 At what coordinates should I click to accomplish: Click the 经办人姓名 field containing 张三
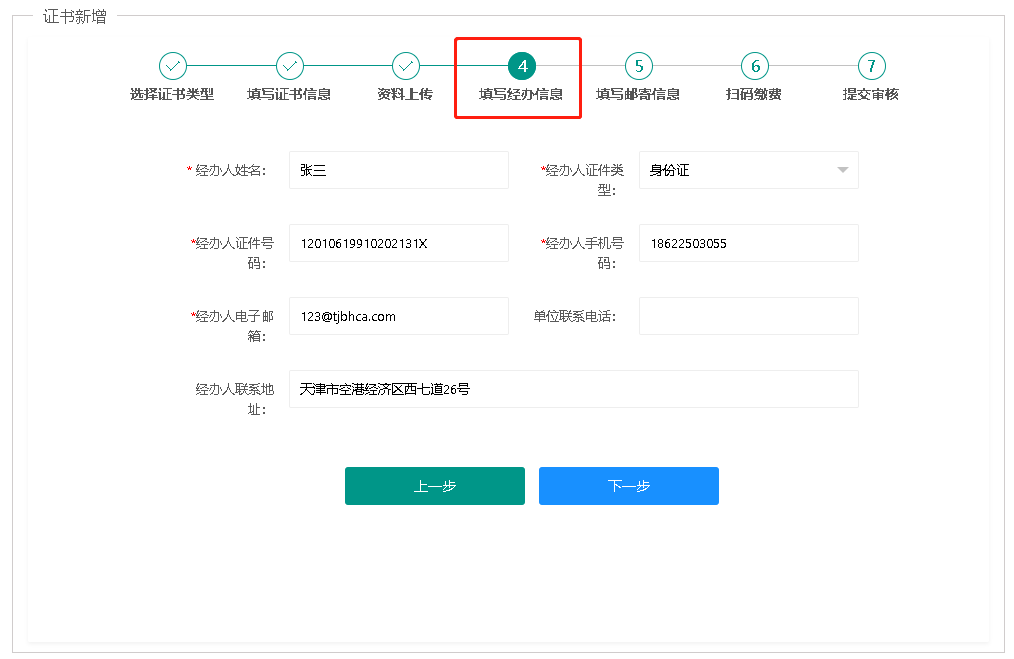[398, 170]
